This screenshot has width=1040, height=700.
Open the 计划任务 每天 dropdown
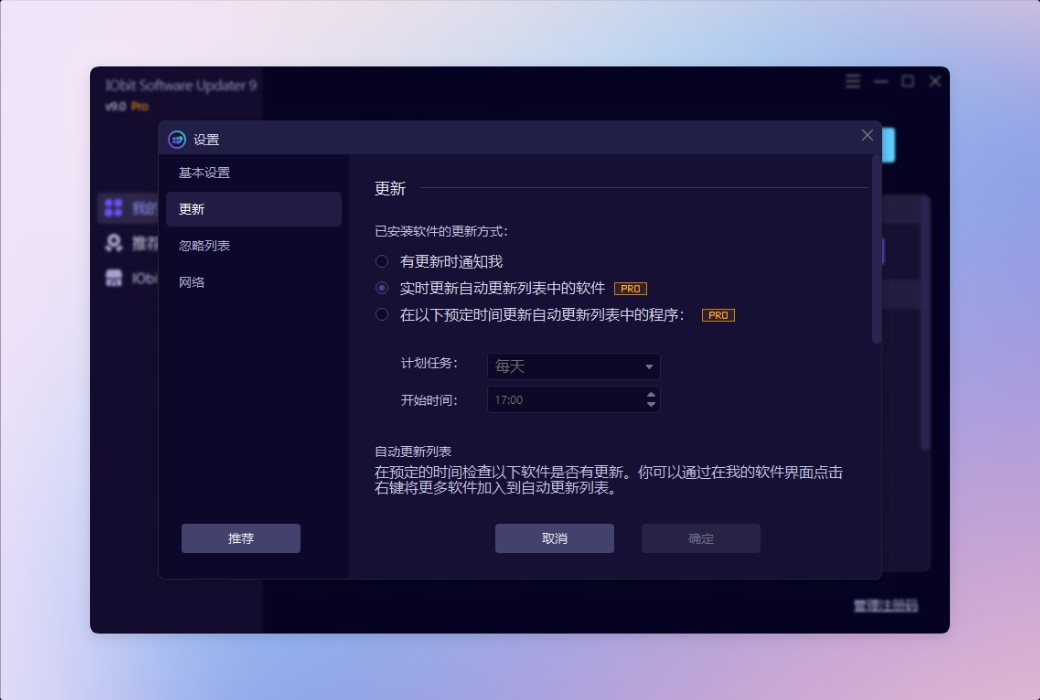point(574,366)
